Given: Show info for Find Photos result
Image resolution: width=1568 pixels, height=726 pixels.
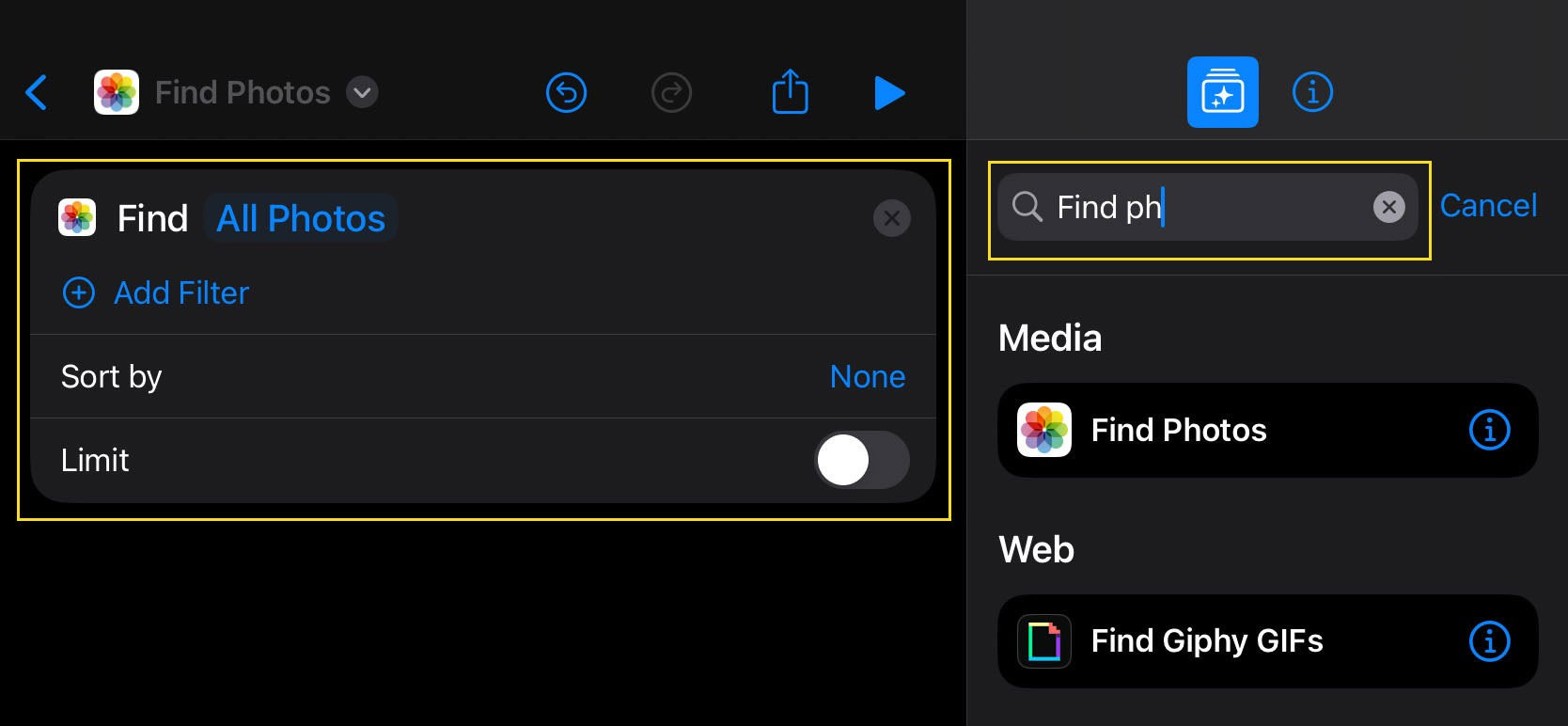Looking at the screenshot, I should click(x=1489, y=430).
